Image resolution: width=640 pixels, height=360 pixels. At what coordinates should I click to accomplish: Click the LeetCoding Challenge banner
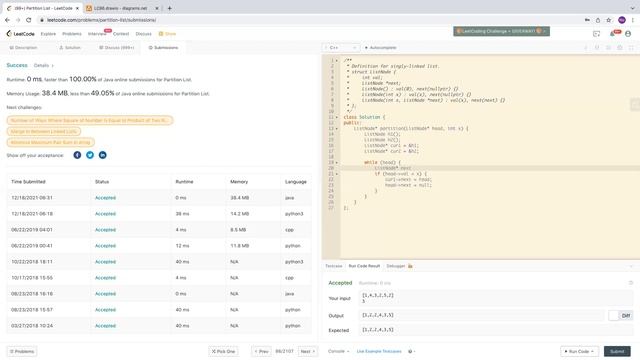[501, 31]
